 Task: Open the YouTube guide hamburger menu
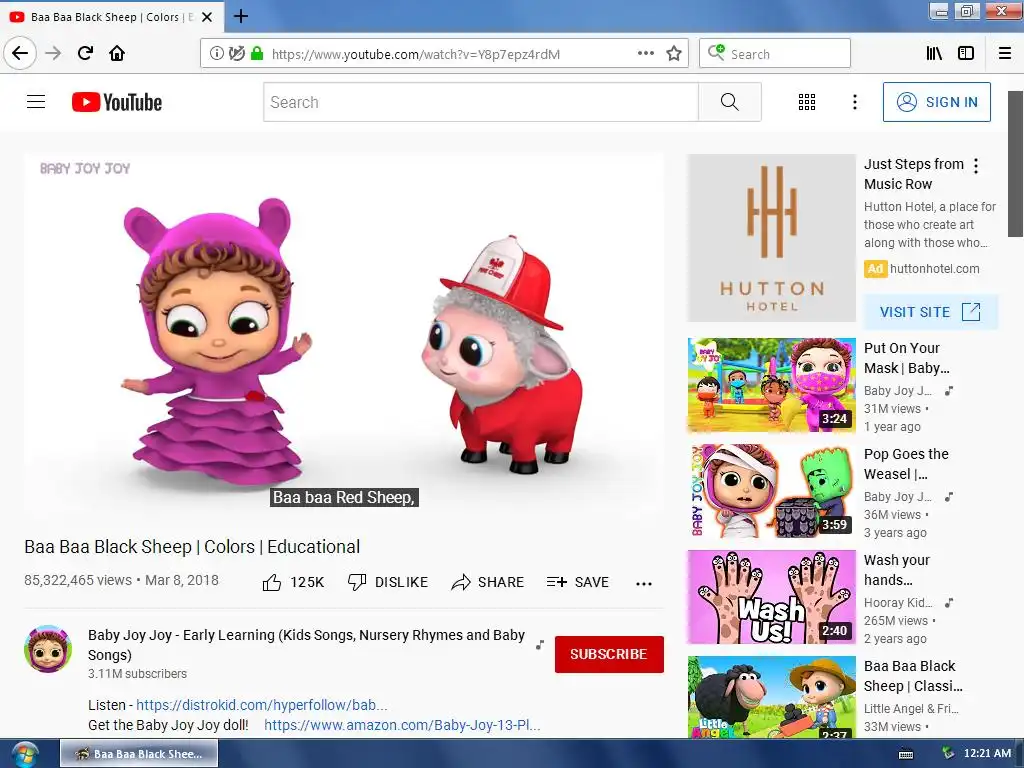[x=36, y=102]
